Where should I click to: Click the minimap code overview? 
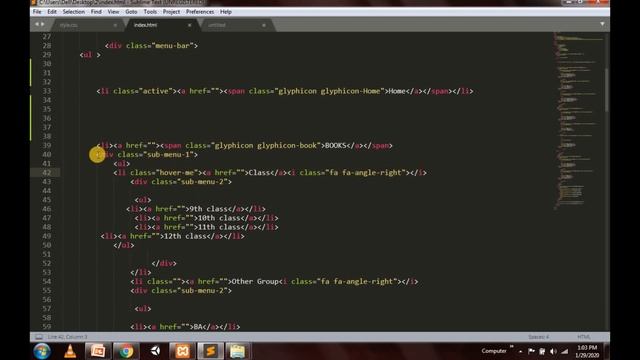578,120
